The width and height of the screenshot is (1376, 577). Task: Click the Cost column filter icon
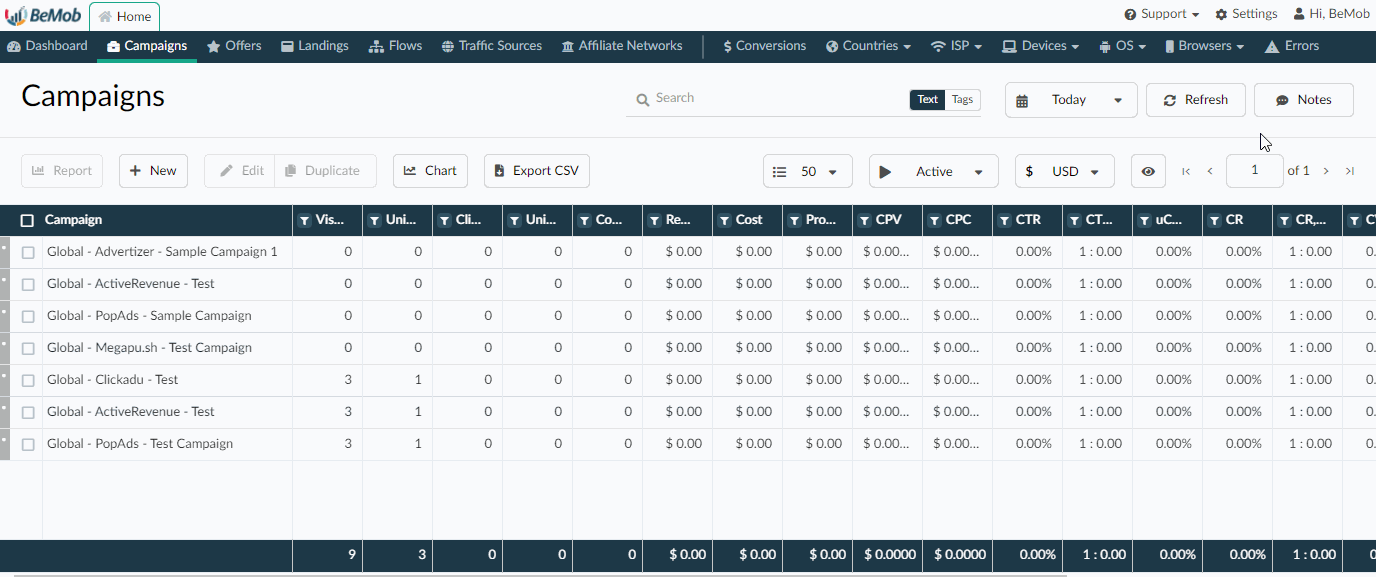725,220
